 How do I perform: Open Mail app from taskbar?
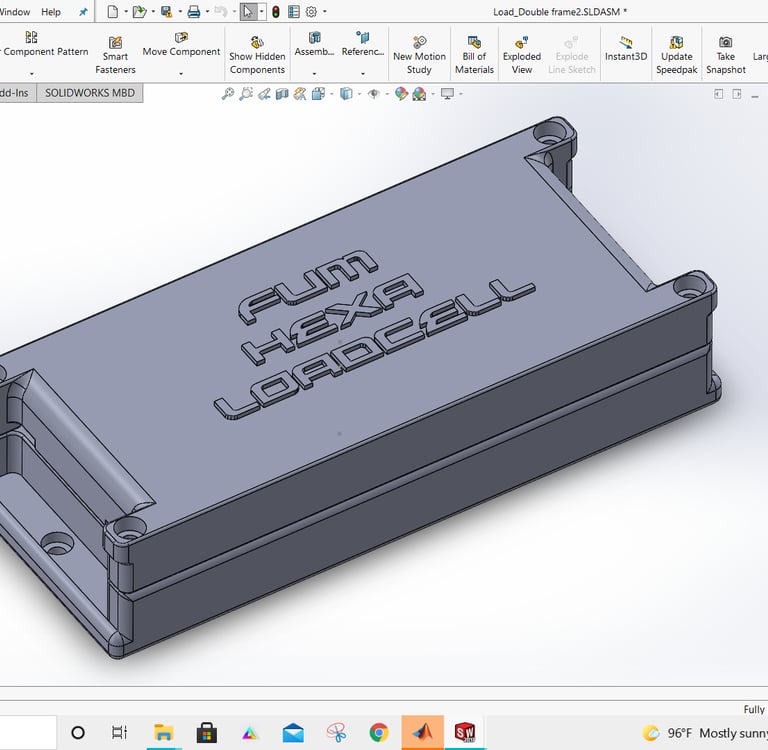pyautogui.click(x=293, y=733)
